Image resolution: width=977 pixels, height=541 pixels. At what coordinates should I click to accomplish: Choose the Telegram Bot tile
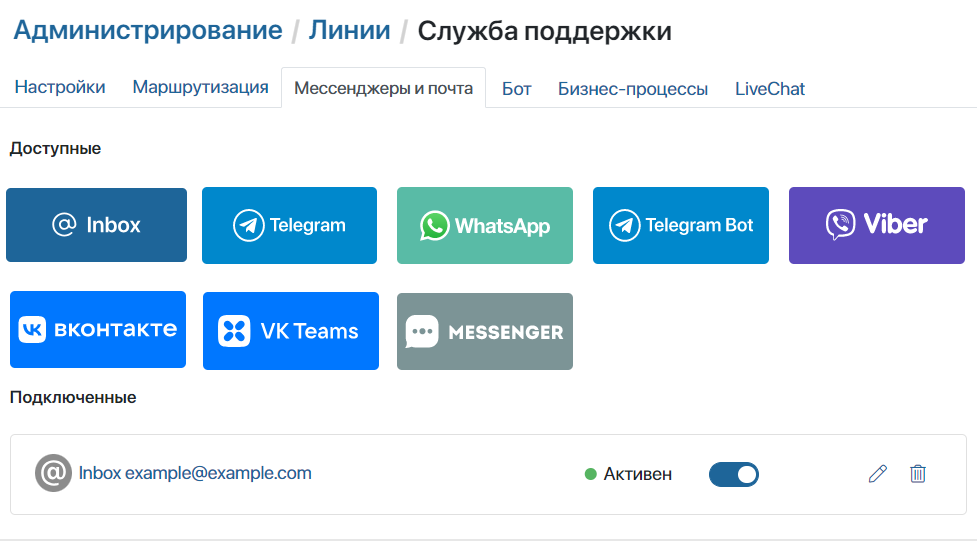pyautogui.click(x=680, y=226)
